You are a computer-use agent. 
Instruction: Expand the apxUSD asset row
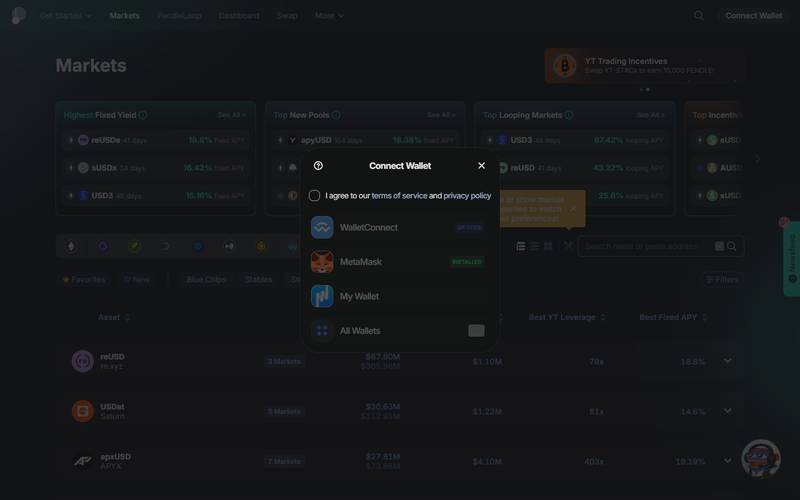point(728,461)
